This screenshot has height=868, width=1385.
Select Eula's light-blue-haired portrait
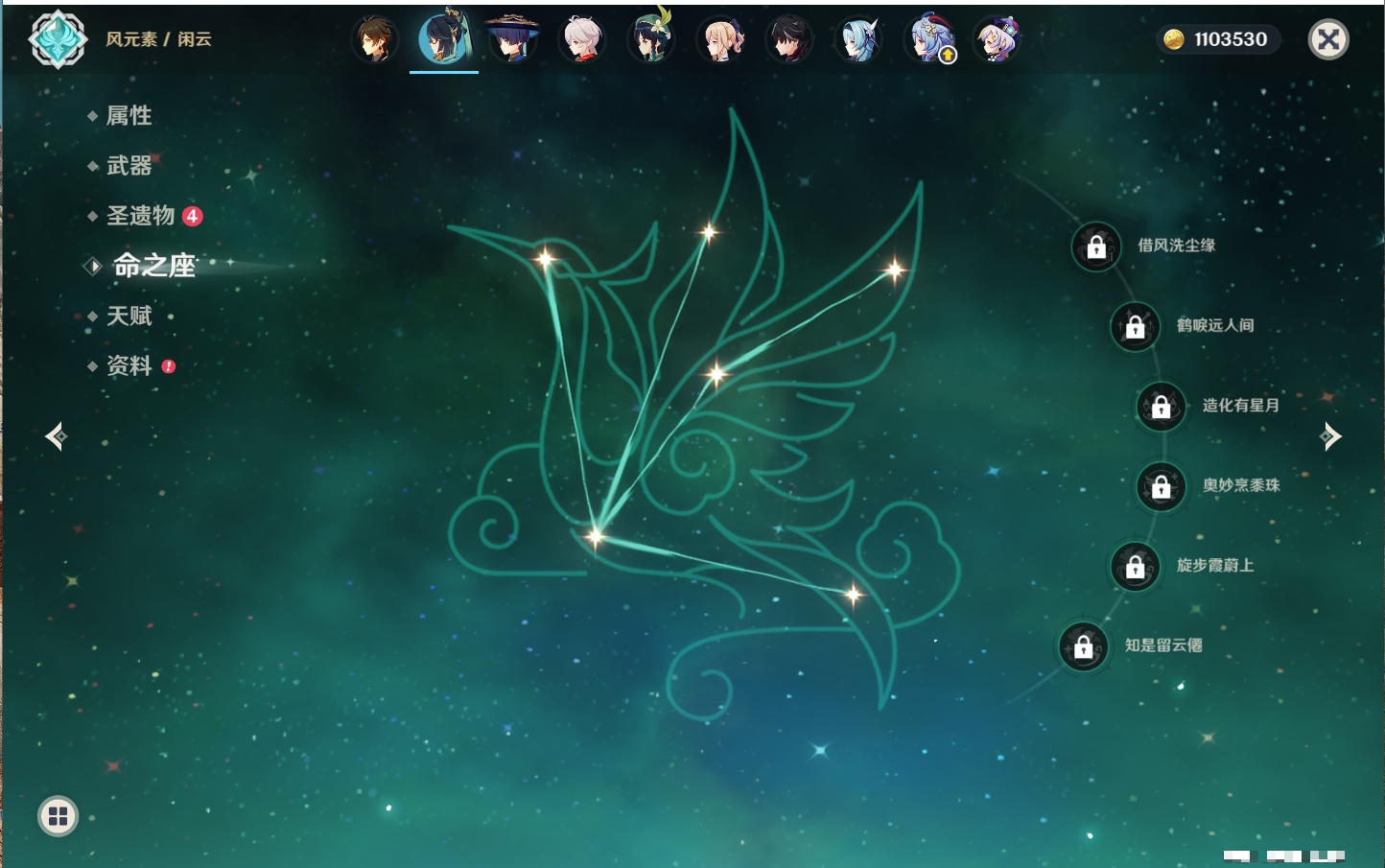point(858,40)
